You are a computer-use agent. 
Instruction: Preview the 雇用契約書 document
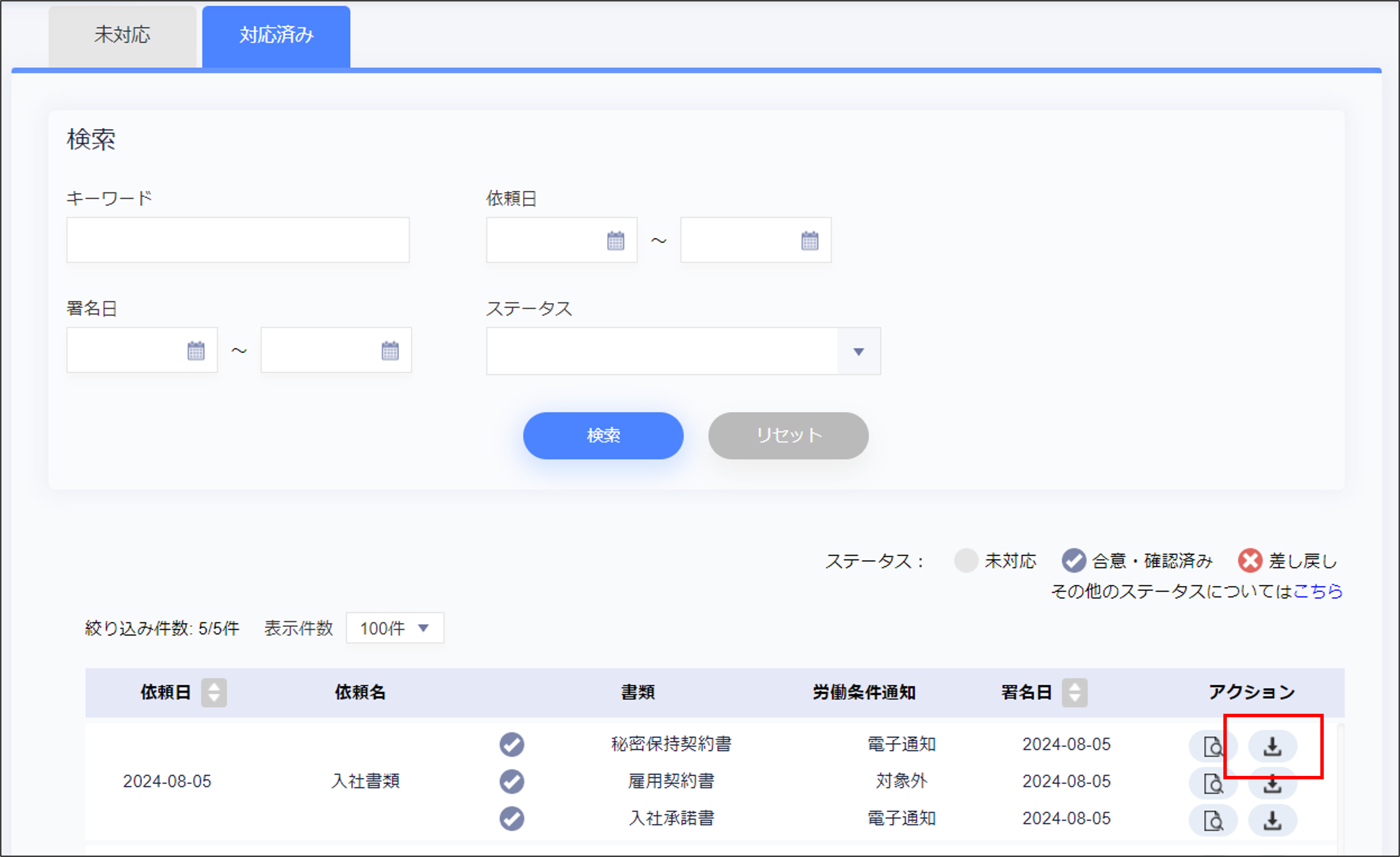pos(1213,784)
